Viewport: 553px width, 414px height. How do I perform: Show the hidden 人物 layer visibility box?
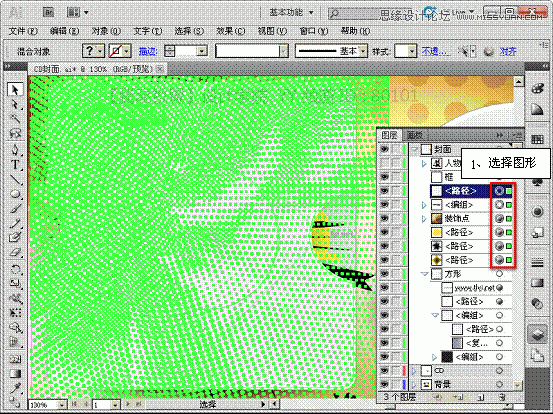coord(384,163)
